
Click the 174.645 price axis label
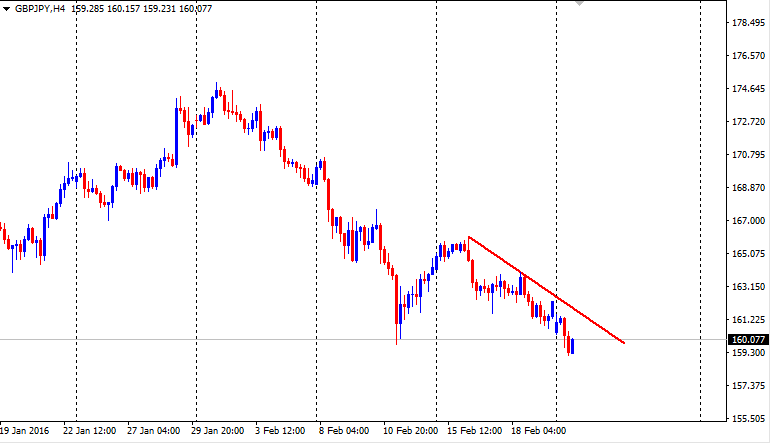click(x=748, y=89)
